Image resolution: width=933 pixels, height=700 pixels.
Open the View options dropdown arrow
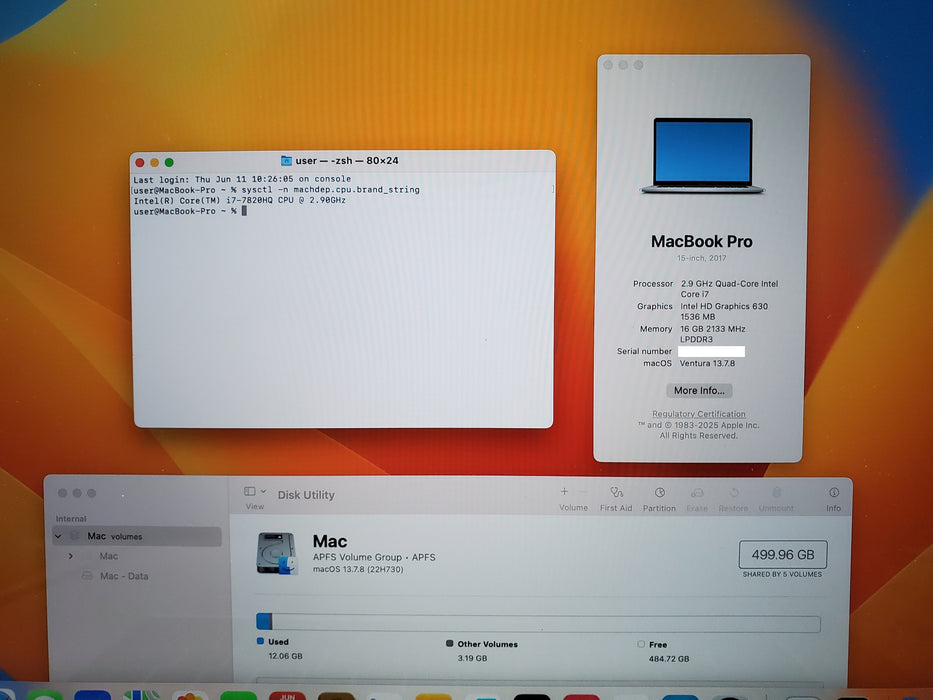pos(263,492)
